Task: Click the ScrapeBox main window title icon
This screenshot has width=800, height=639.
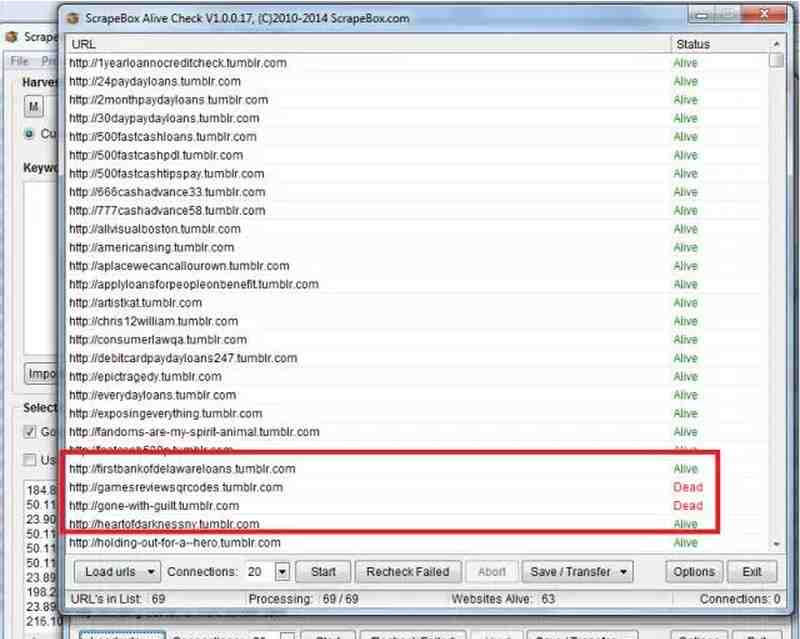Action: click(x=12, y=37)
